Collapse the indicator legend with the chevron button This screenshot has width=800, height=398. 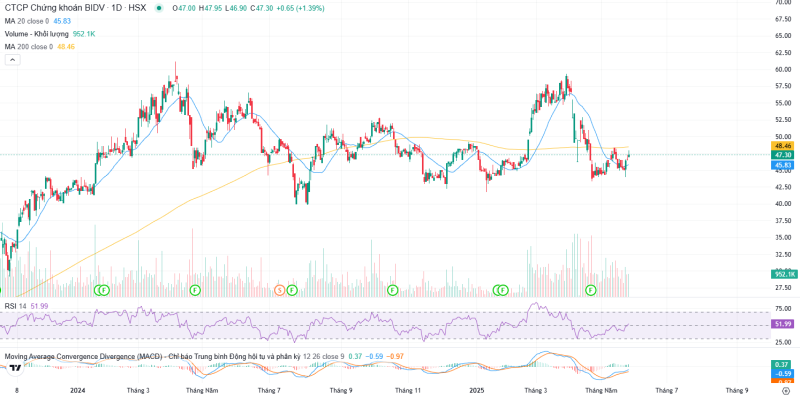[13, 60]
